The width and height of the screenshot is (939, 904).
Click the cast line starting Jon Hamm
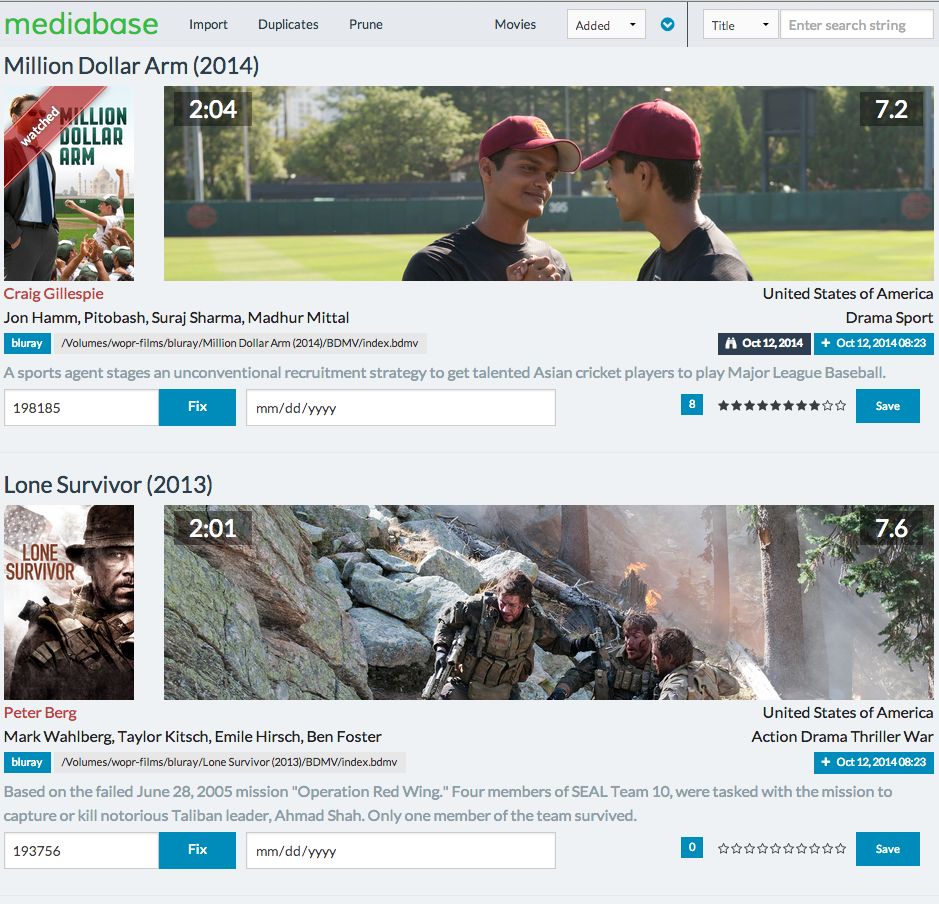176,317
